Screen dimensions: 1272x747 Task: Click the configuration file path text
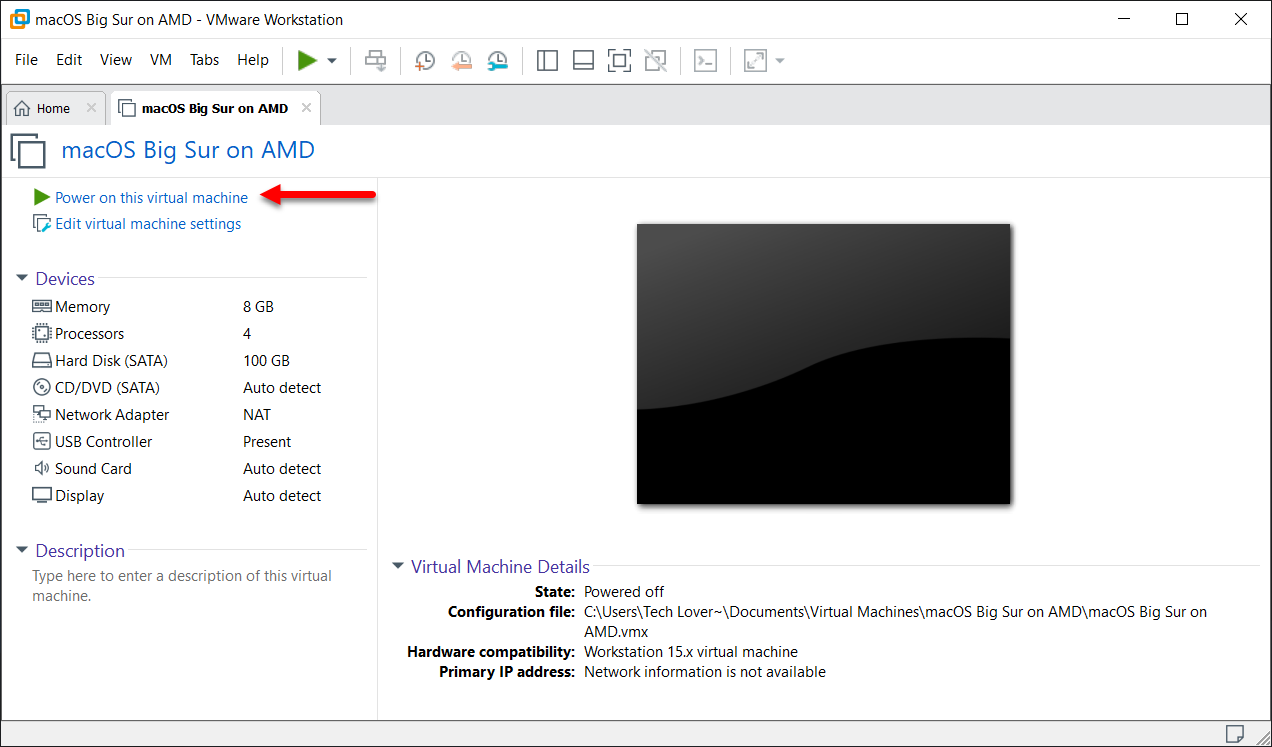coord(895,622)
